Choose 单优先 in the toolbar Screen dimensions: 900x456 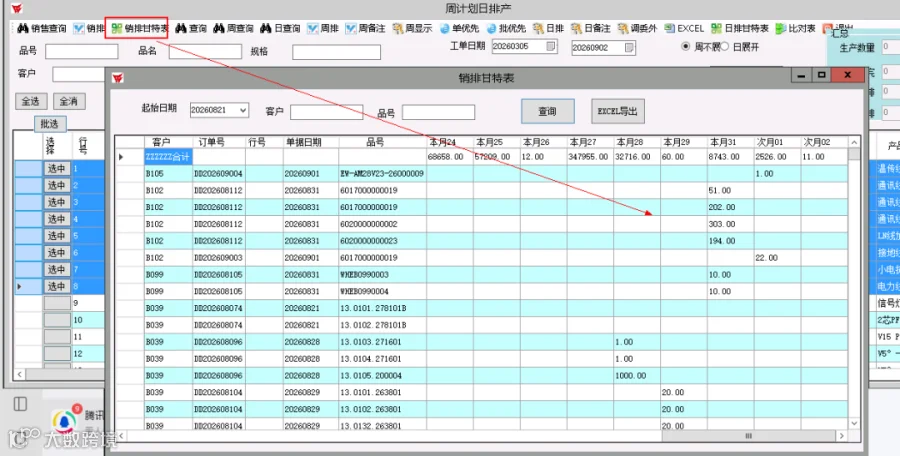(459, 28)
